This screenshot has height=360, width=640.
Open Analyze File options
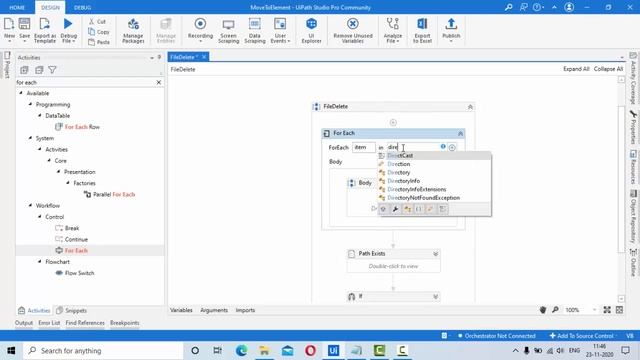pyautogui.click(x=393, y=30)
